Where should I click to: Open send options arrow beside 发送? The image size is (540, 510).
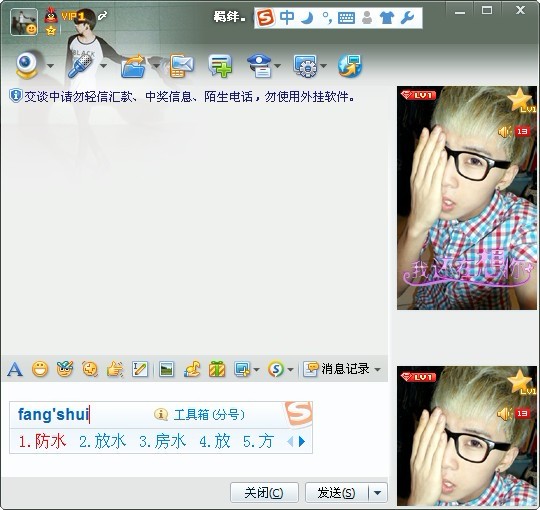[377, 493]
